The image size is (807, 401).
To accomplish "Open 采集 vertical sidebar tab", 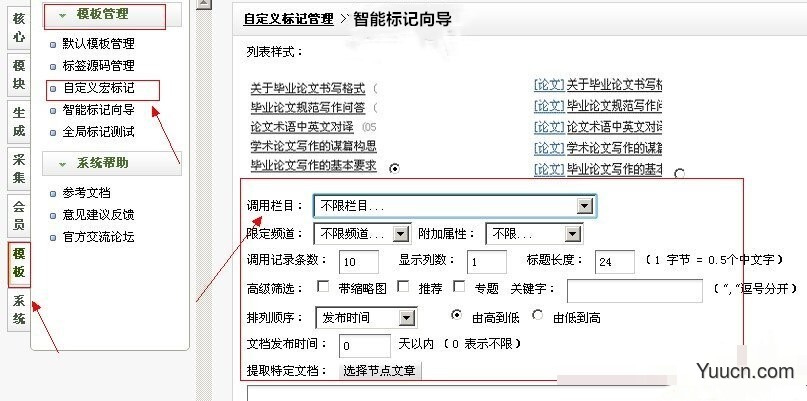I will (x=19, y=167).
